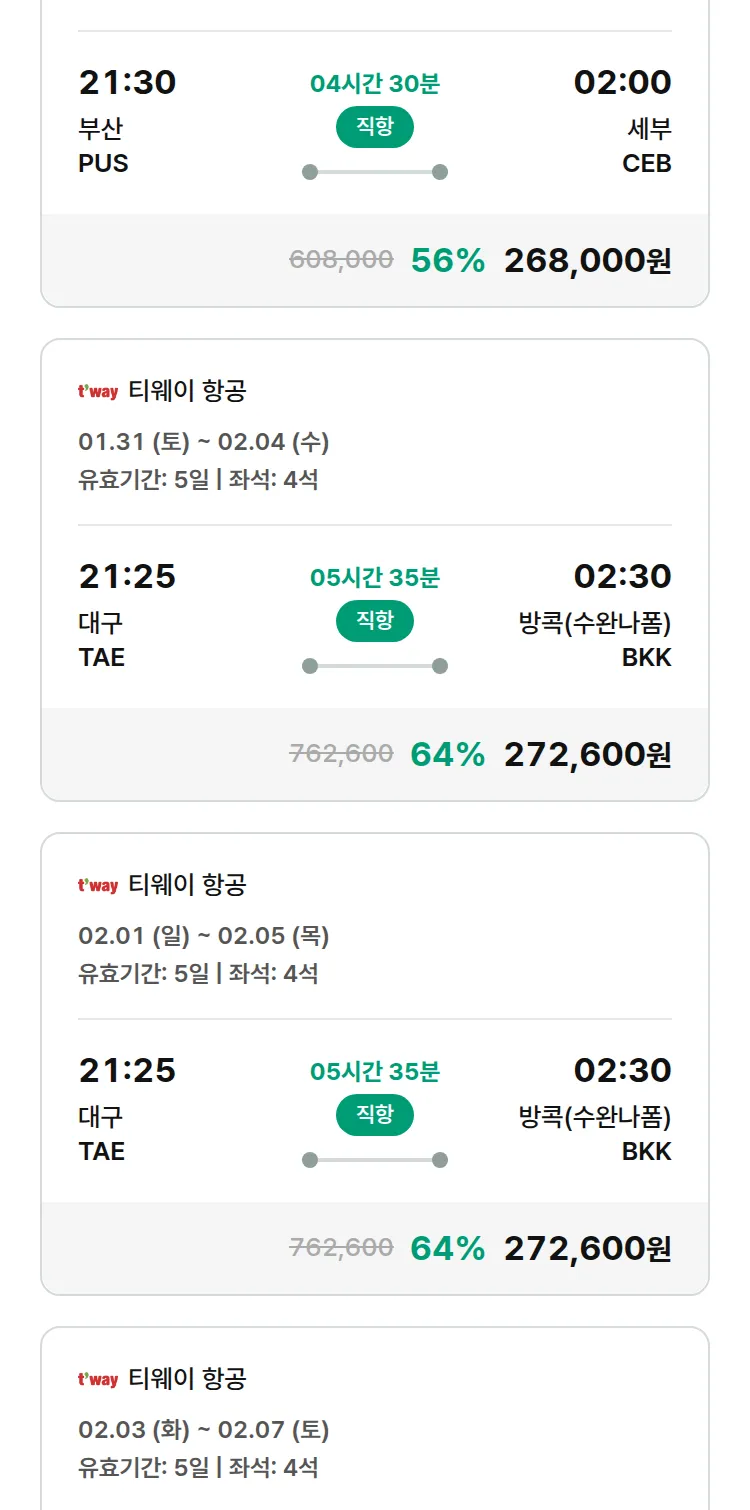Viewport: 750px width, 1510px height.
Task: Click the 56% discount label on Cebu fare
Action: pos(447,261)
